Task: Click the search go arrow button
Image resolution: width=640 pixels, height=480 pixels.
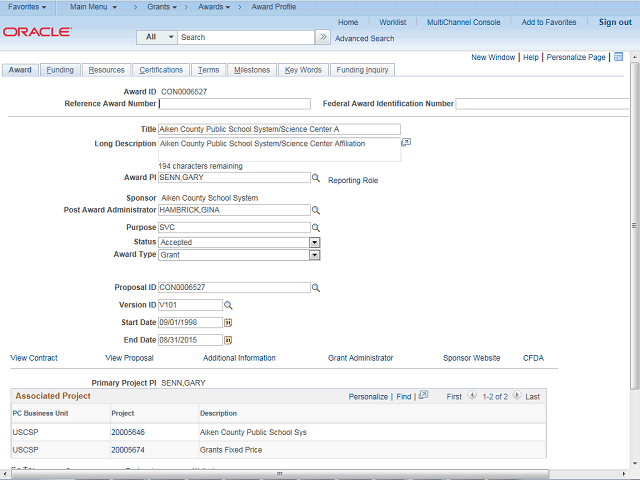Action: pos(322,37)
